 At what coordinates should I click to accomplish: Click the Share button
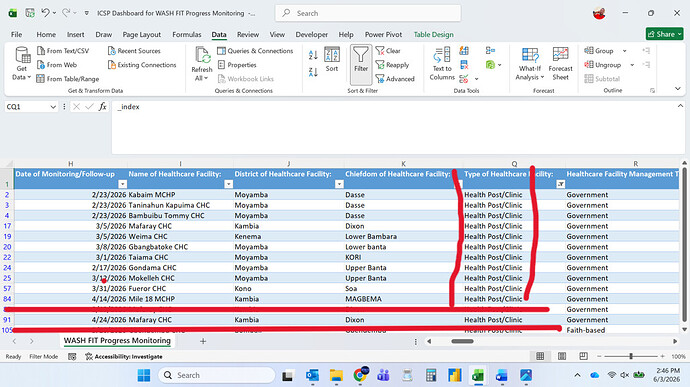pos(664,34)
